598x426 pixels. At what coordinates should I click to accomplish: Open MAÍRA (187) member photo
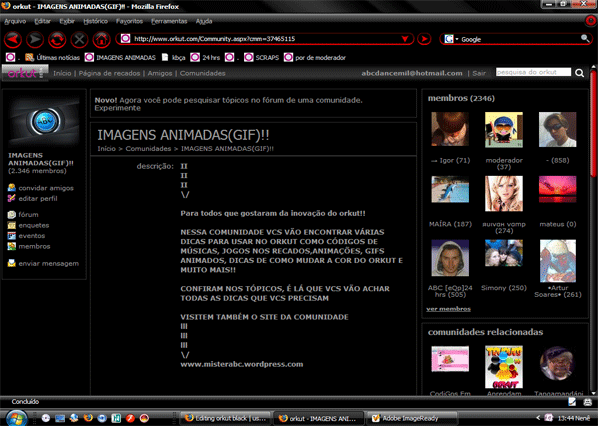[450, 190]
